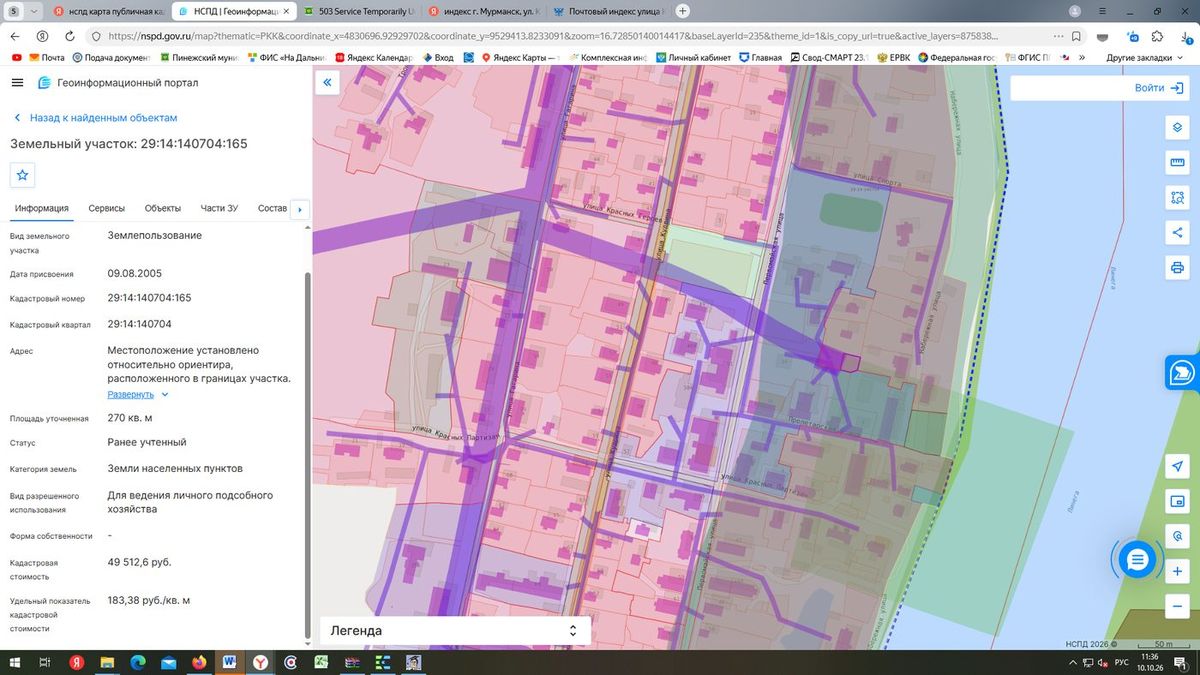Open the Геоинформационный портал home link
The height and width of the screenshot is (675, 1200).
tap(118, 83)
